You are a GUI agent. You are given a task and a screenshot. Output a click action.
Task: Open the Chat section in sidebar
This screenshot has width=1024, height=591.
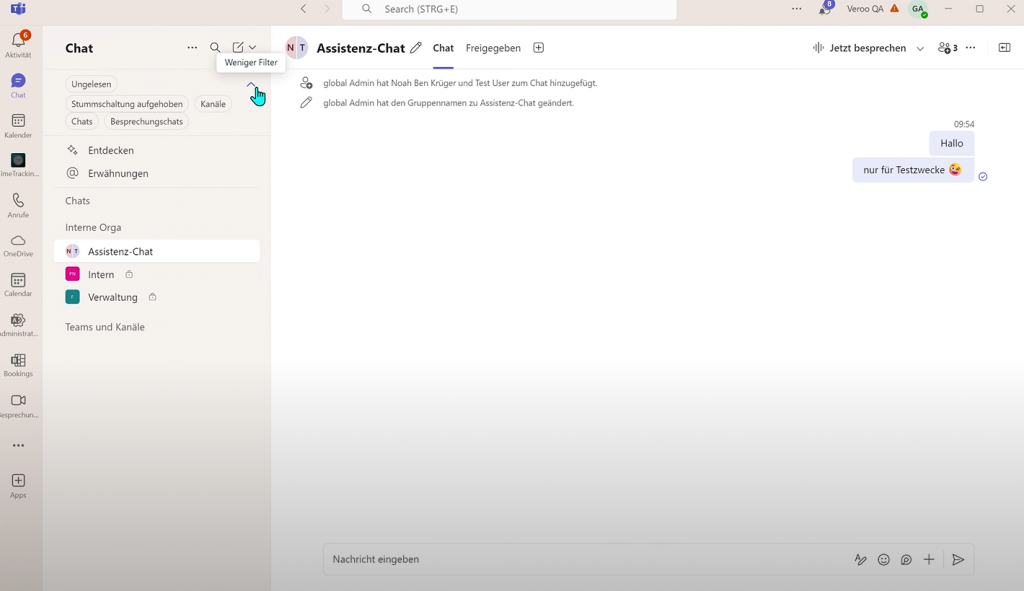(18, 85)
